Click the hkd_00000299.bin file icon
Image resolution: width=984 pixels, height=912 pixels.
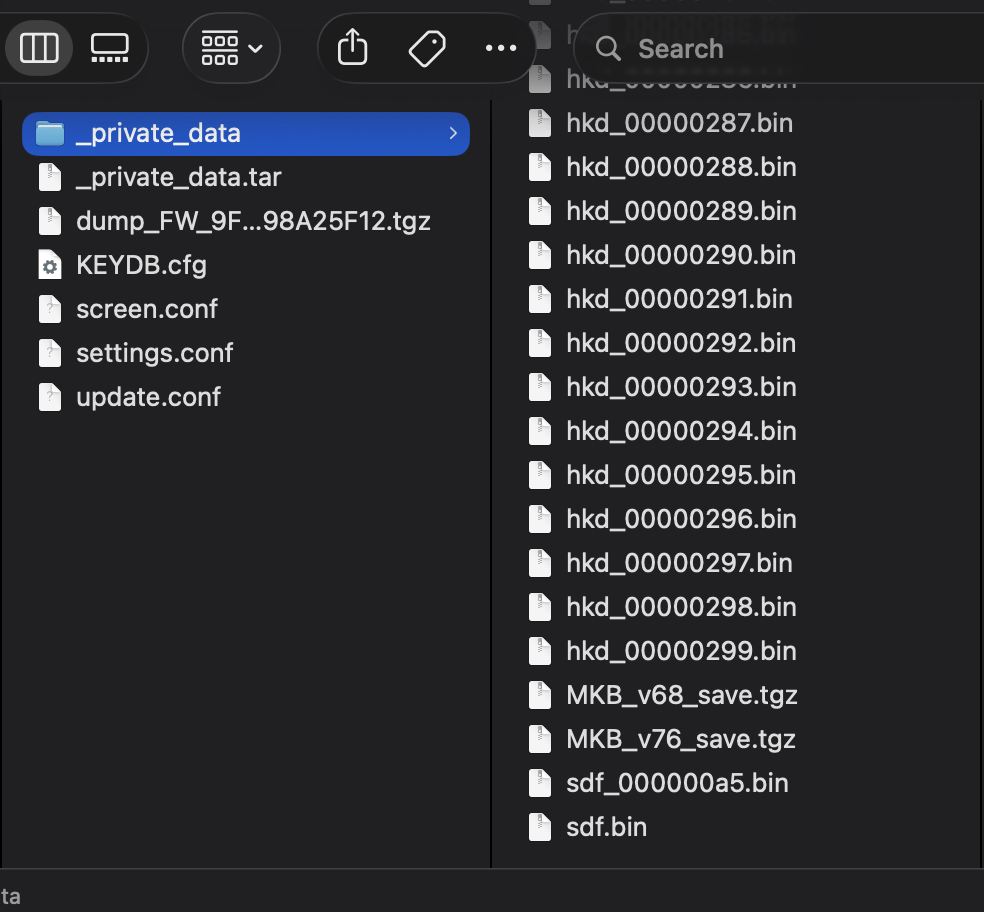tap(540, 651)
